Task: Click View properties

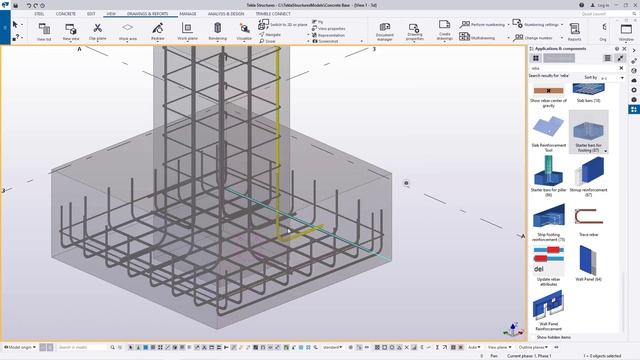Action: (x=329, y=29)
